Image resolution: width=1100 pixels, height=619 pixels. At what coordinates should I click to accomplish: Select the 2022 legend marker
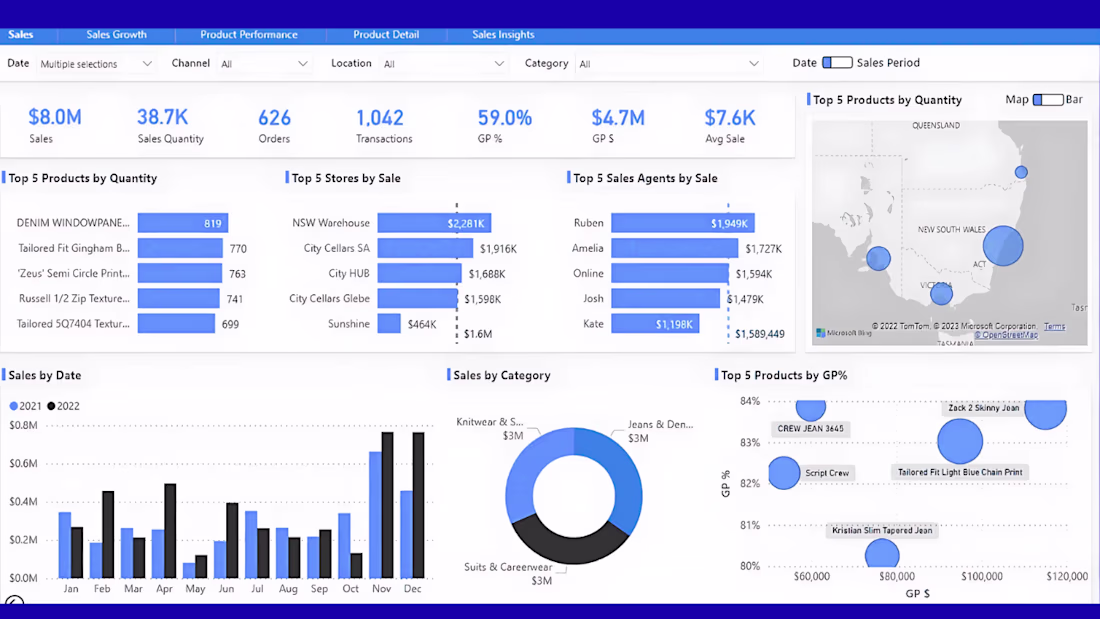pos(51,406)
